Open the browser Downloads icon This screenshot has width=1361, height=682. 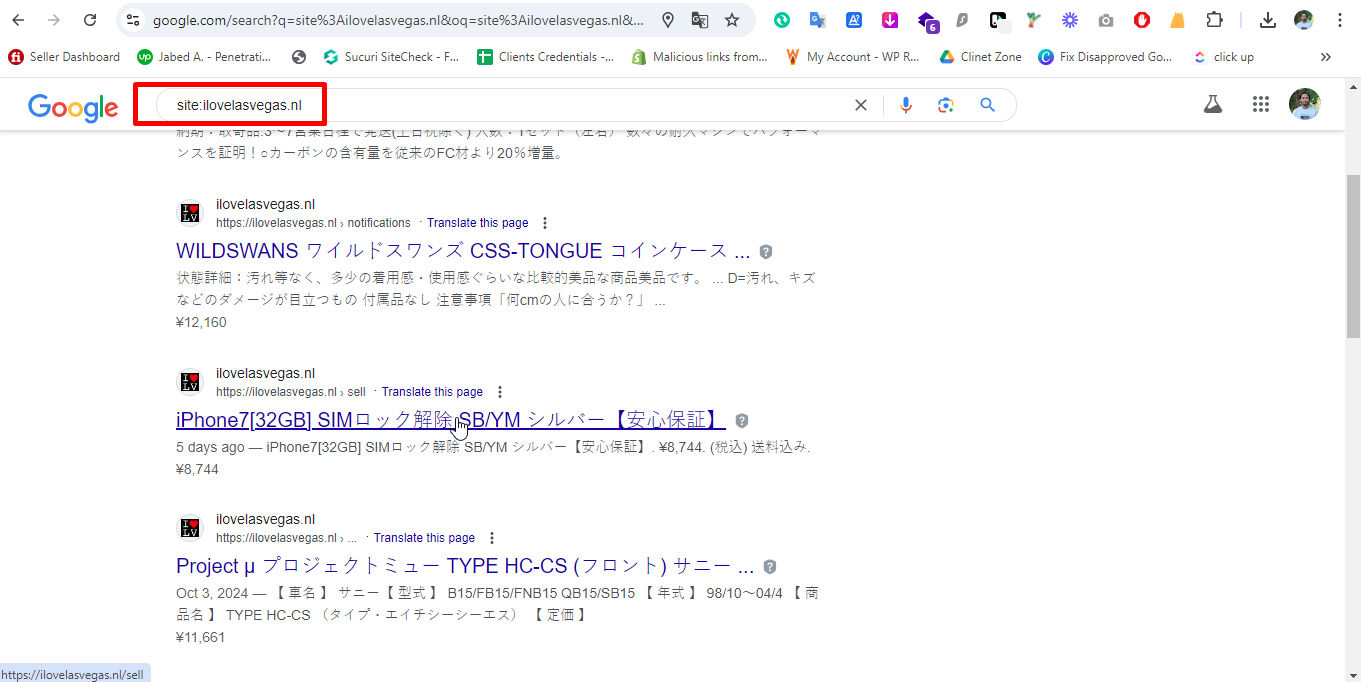click(x=1268, y=20)
